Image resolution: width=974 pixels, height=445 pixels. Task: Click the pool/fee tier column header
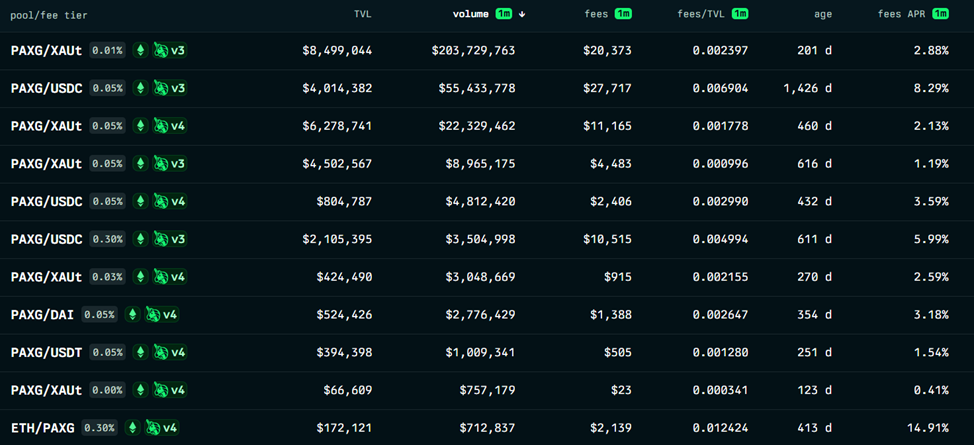click(48, 15)
